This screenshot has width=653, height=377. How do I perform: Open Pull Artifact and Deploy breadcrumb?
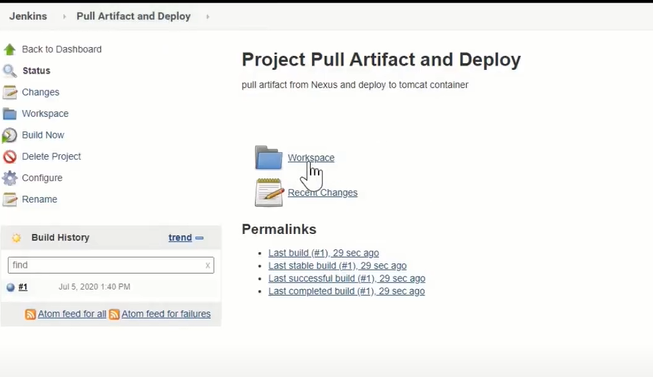coord(133,16)
